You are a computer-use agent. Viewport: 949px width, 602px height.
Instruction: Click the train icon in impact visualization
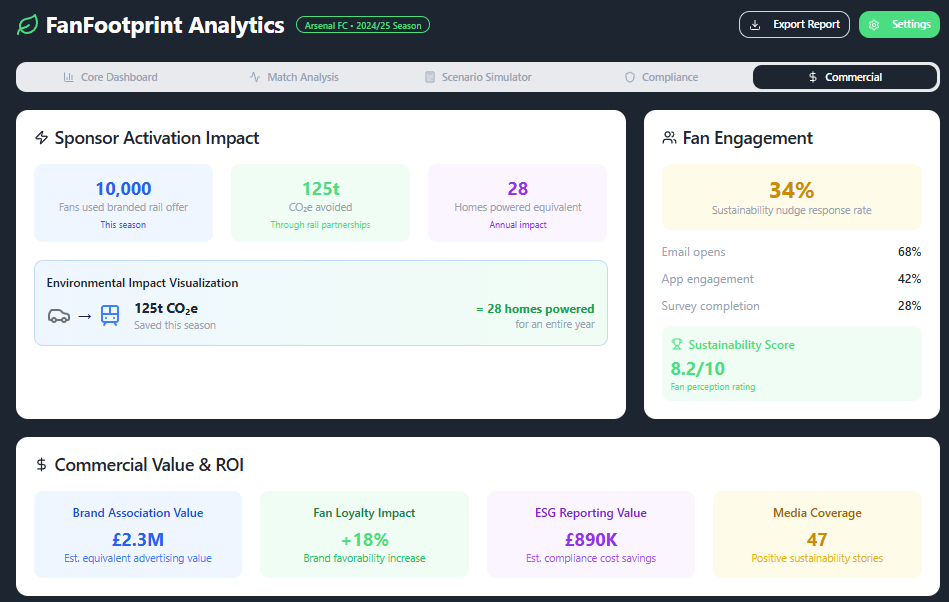(x=110, y=316)
